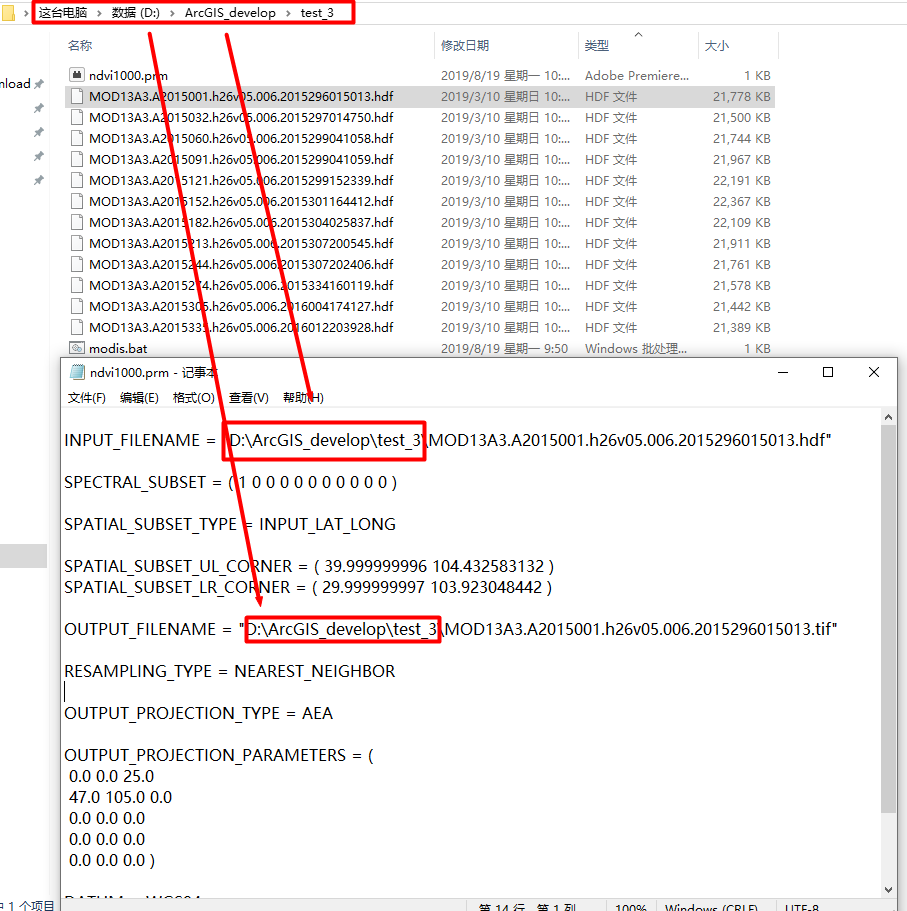
Task: Click icon of MOD13A3.A2015213 hdf file
Action: tap(77, 243)
